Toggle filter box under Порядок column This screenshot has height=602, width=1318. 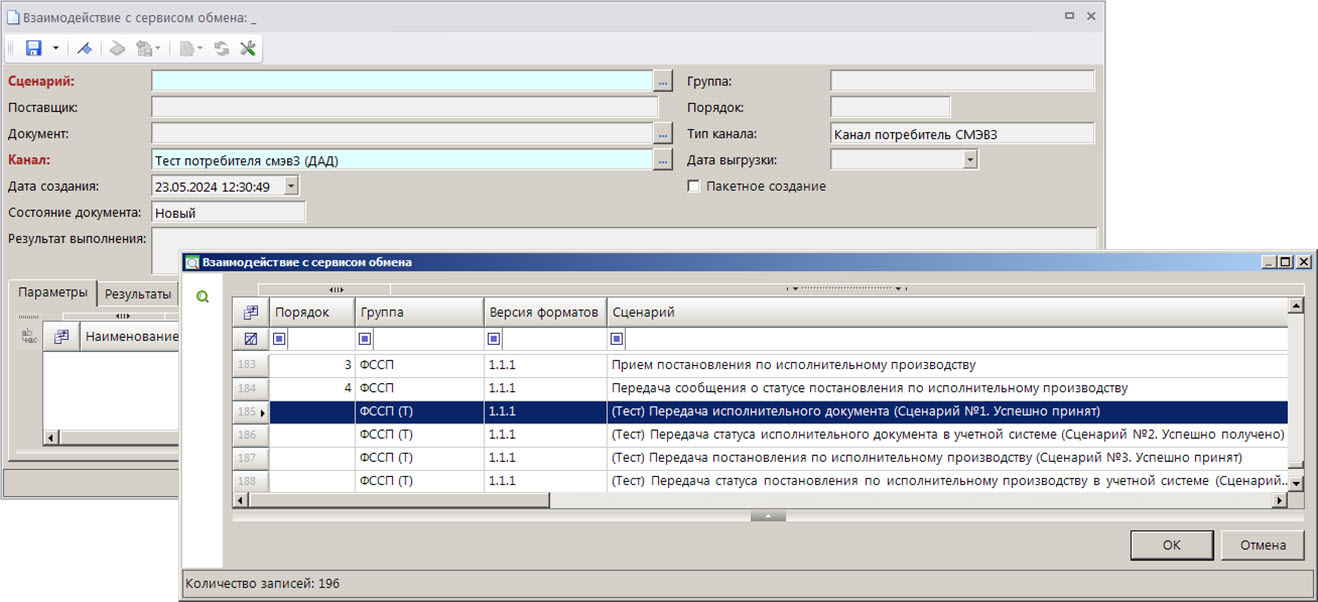pyautogui.click(x=279, y=339)
